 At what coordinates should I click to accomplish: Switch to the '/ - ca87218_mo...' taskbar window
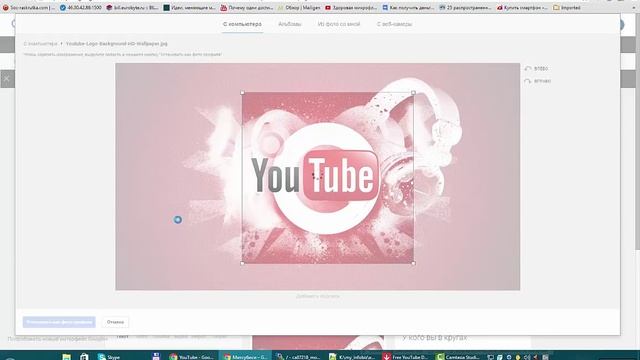[x=298, y=356]
